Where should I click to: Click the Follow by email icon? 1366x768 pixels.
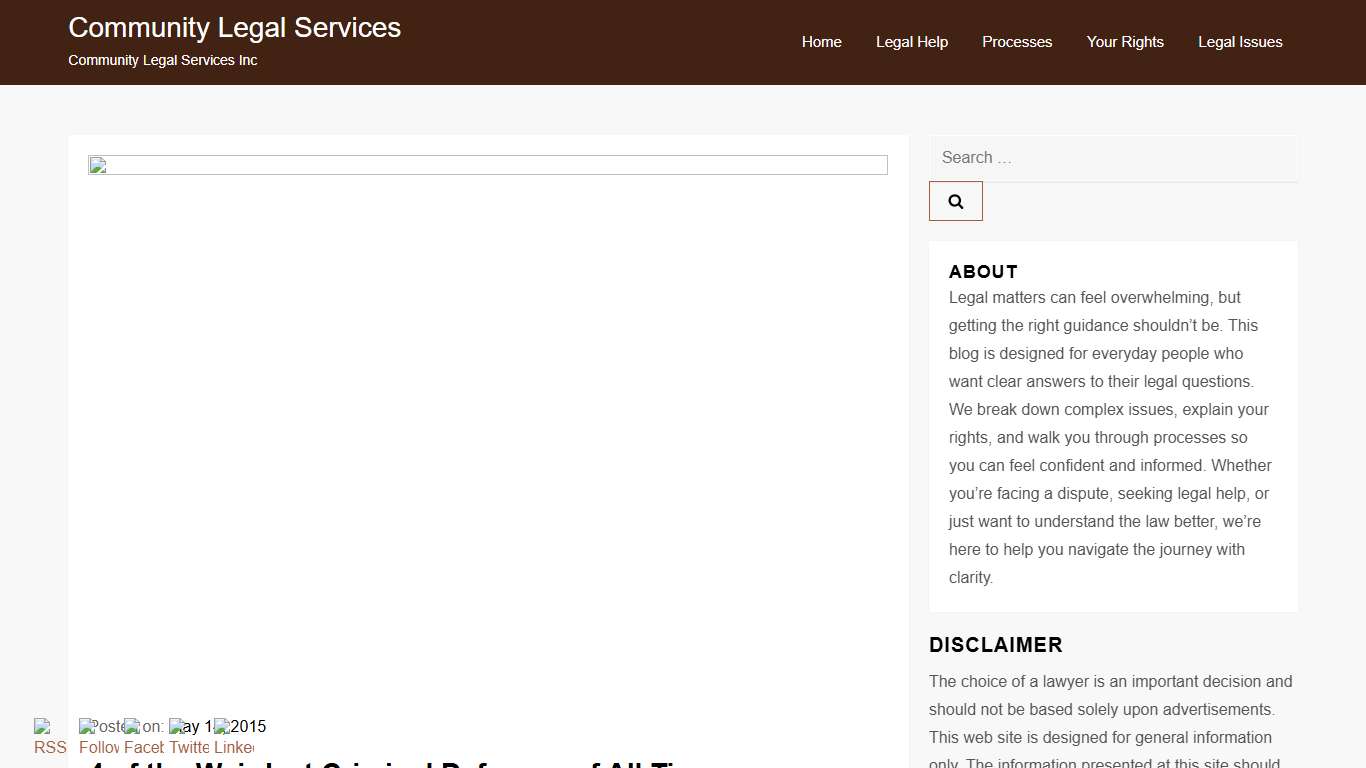[x=99, y=738]
